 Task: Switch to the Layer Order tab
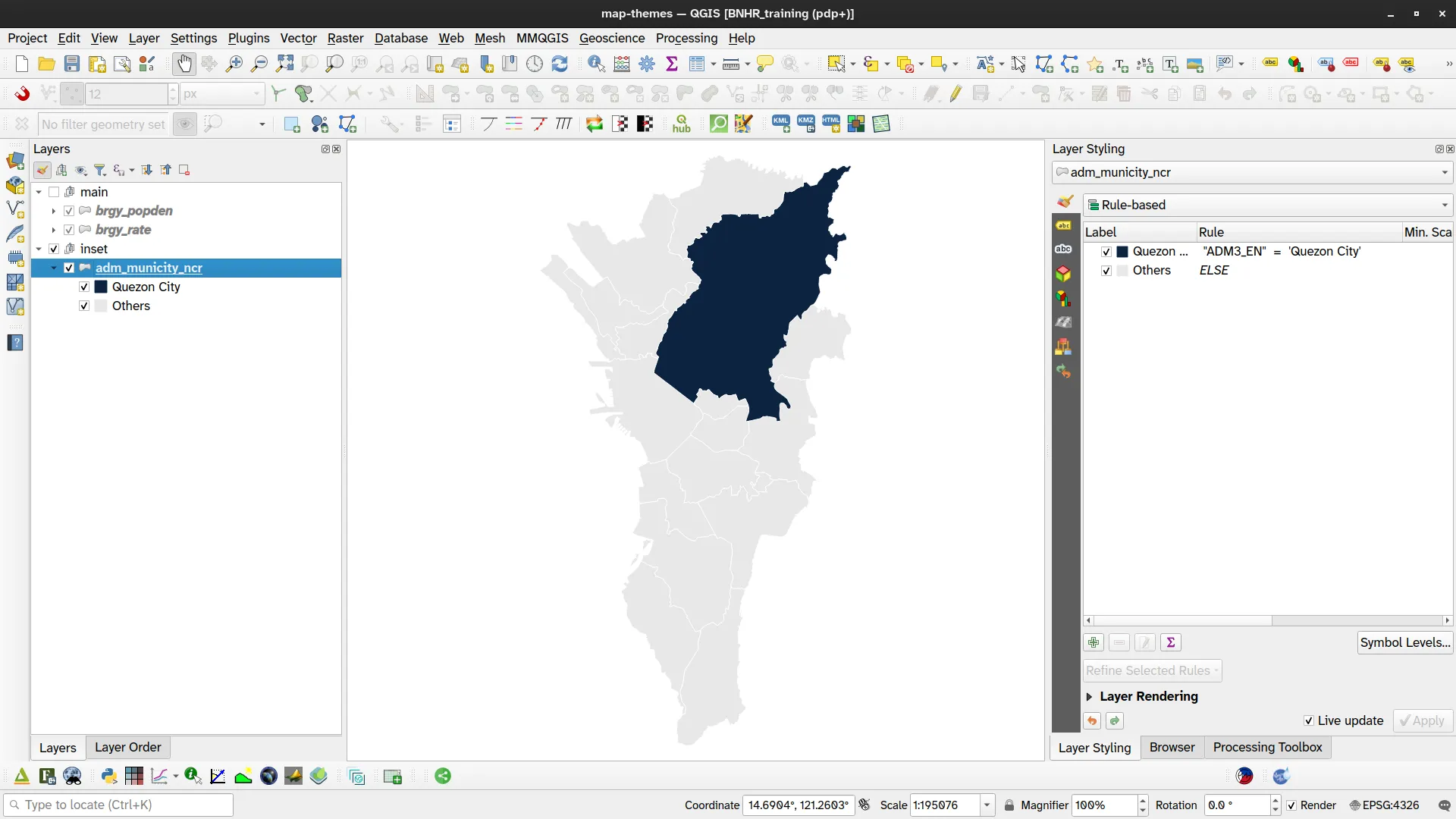(127, 747)
